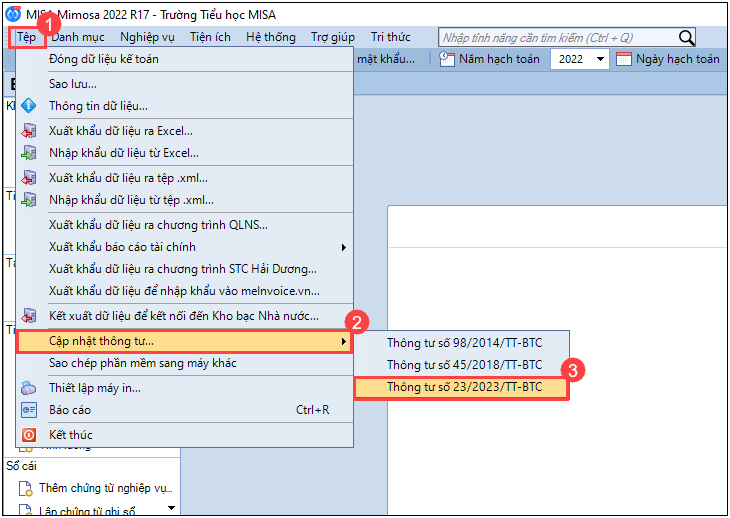This screenshot has height=518, width=730.
Task: Open the 2022 accounting year dropdown
Action: pos(600,59)
